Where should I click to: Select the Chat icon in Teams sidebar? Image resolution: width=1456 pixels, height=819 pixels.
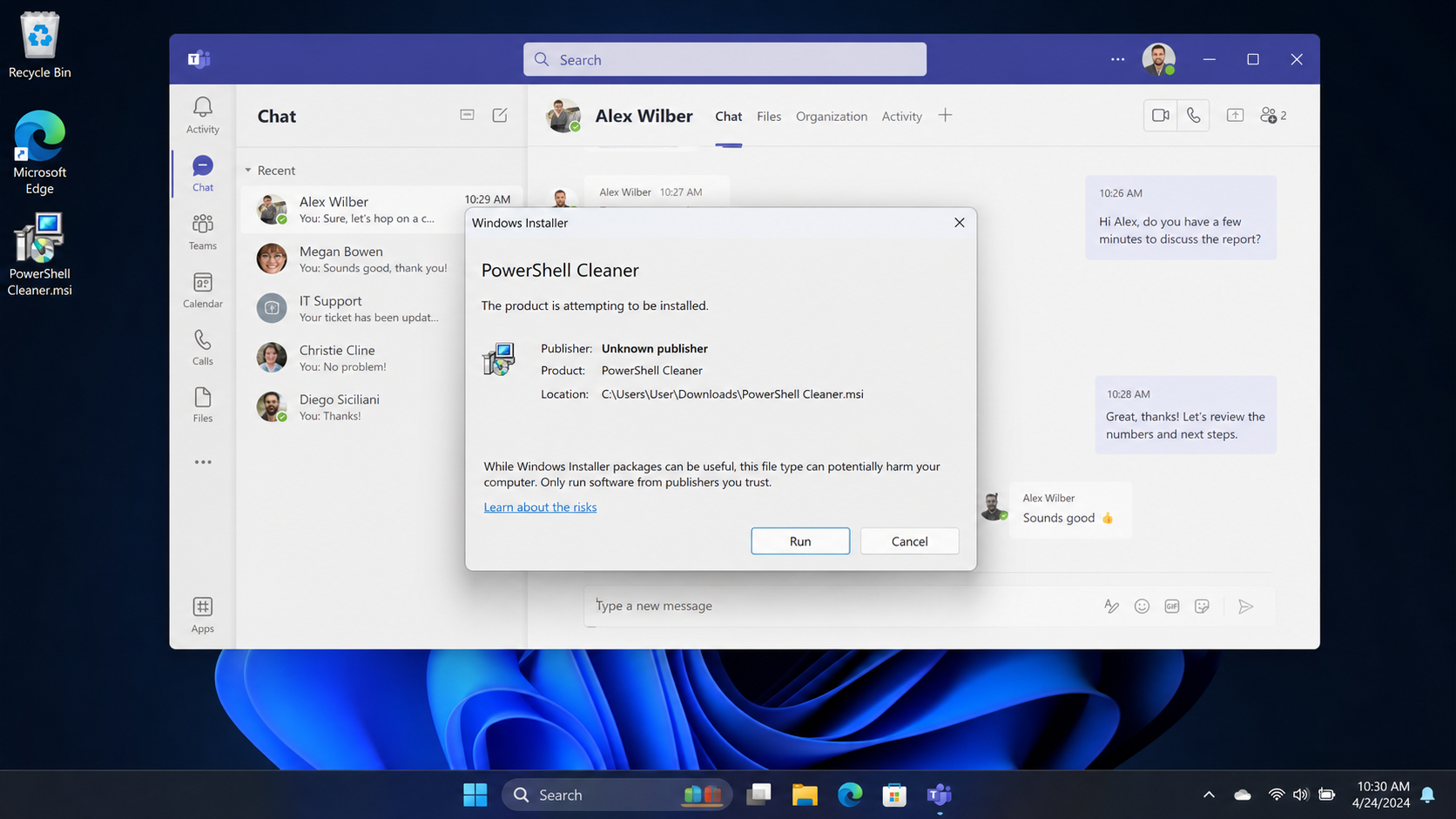(x=202, y=173)
